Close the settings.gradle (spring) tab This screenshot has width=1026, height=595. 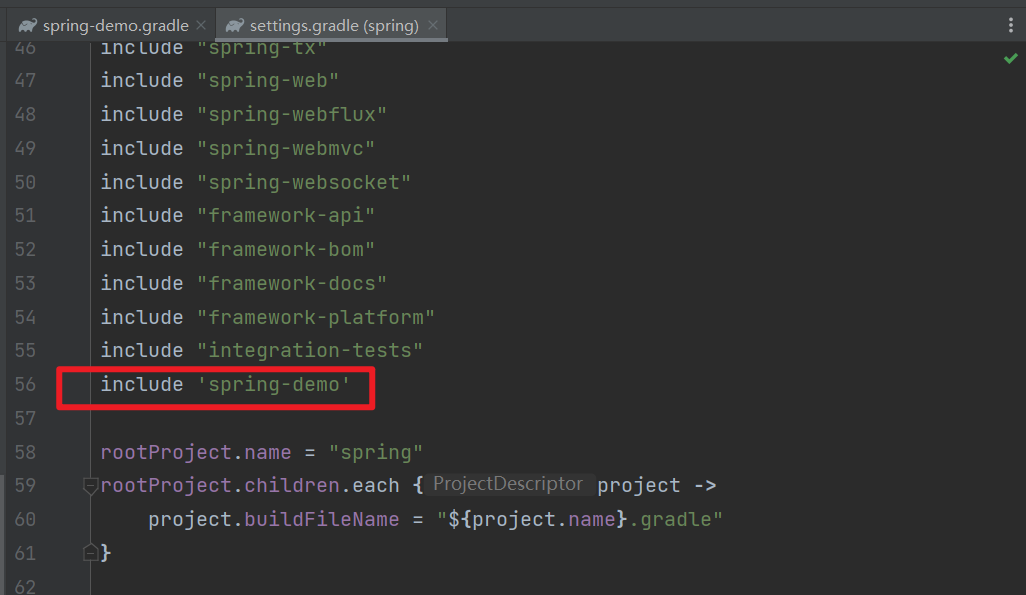point(431,25)
